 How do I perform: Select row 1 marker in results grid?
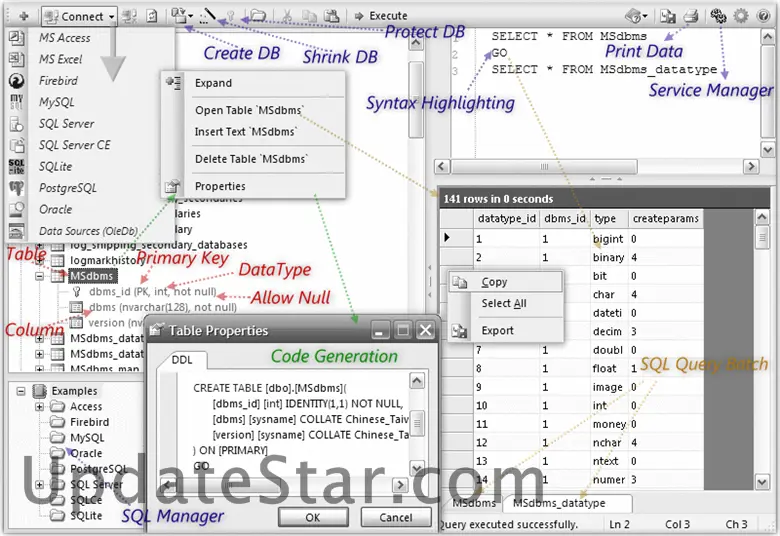[x=457, y=238]
